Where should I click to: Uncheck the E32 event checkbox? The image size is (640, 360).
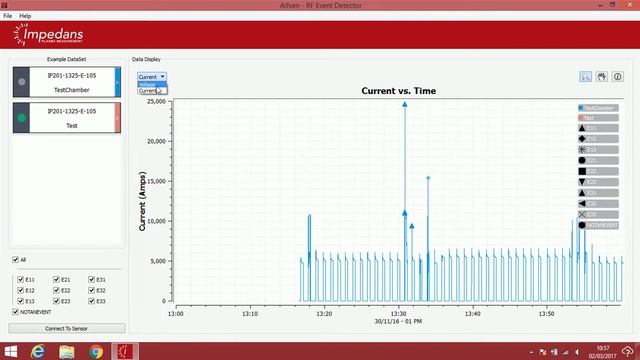(91, 290)
